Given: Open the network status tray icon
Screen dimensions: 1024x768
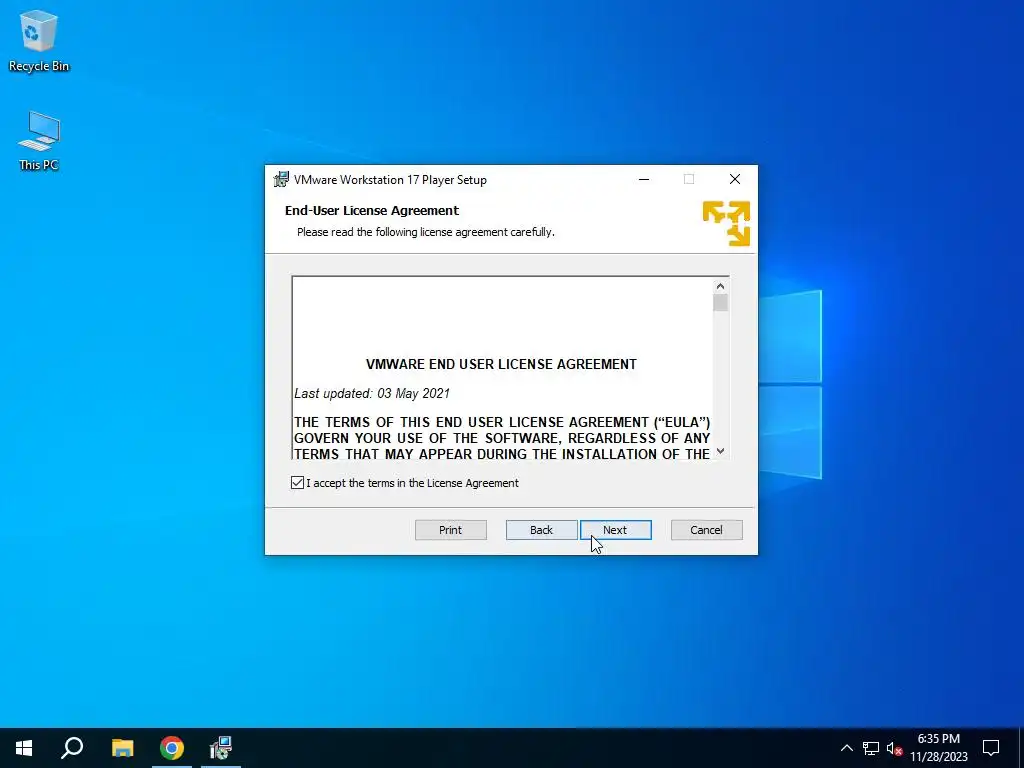Looking at the screenshot, I should coord(871,748).
